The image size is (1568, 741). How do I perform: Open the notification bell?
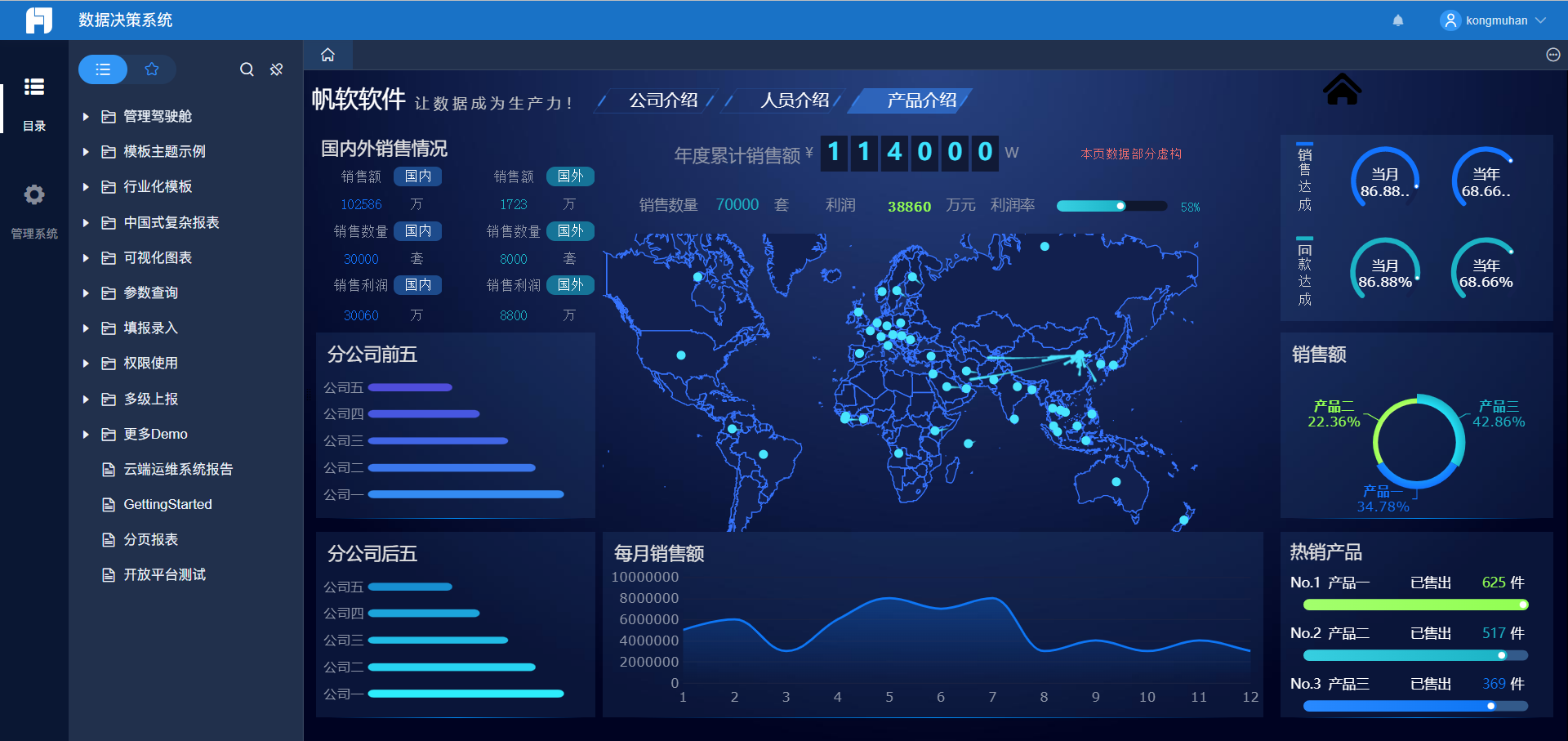click(1398, 20)
